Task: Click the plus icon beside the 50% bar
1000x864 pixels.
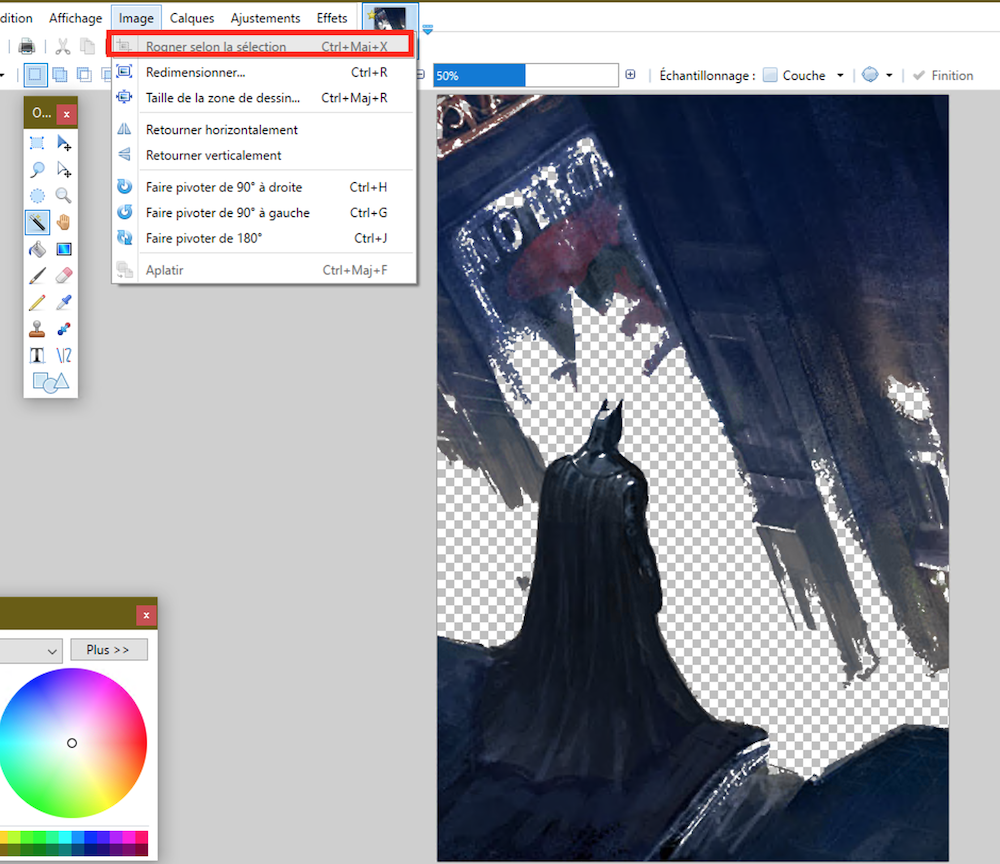Action: click(631, 75)
